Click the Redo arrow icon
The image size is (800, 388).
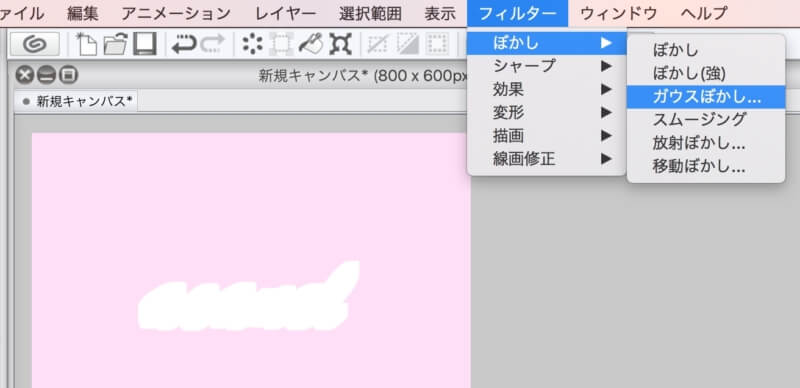pos(212,44)
